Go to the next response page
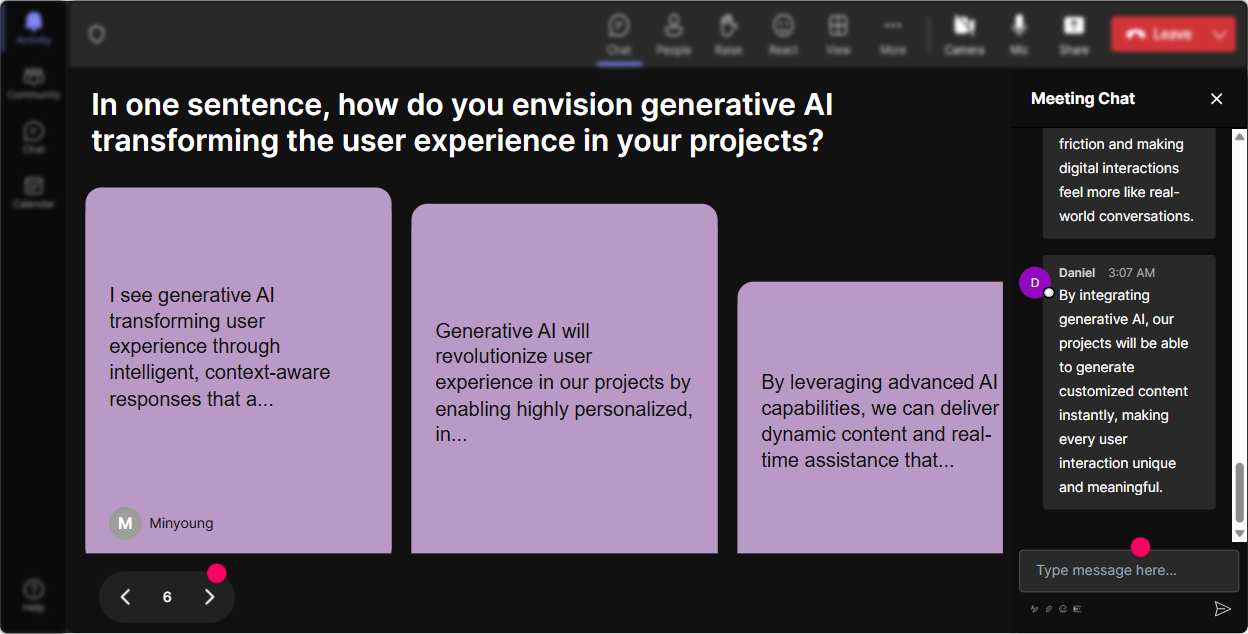 tap(209, 597)
